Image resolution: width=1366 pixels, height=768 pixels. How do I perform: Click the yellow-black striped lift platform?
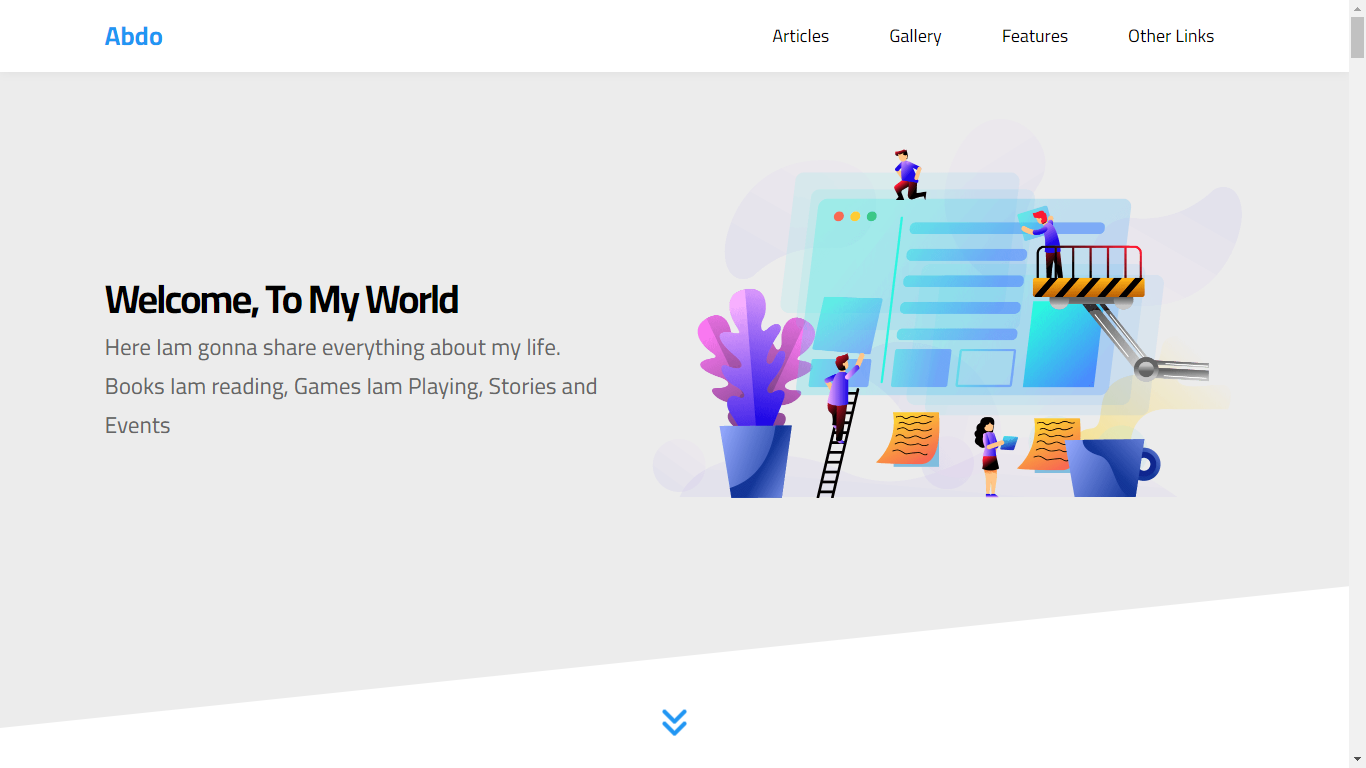(x=1088, y=288)
